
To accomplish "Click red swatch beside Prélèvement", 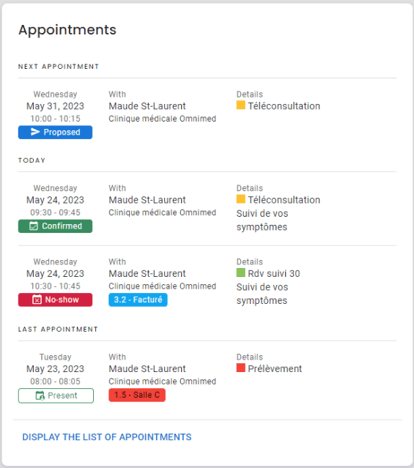I will (x=241, y=368).
